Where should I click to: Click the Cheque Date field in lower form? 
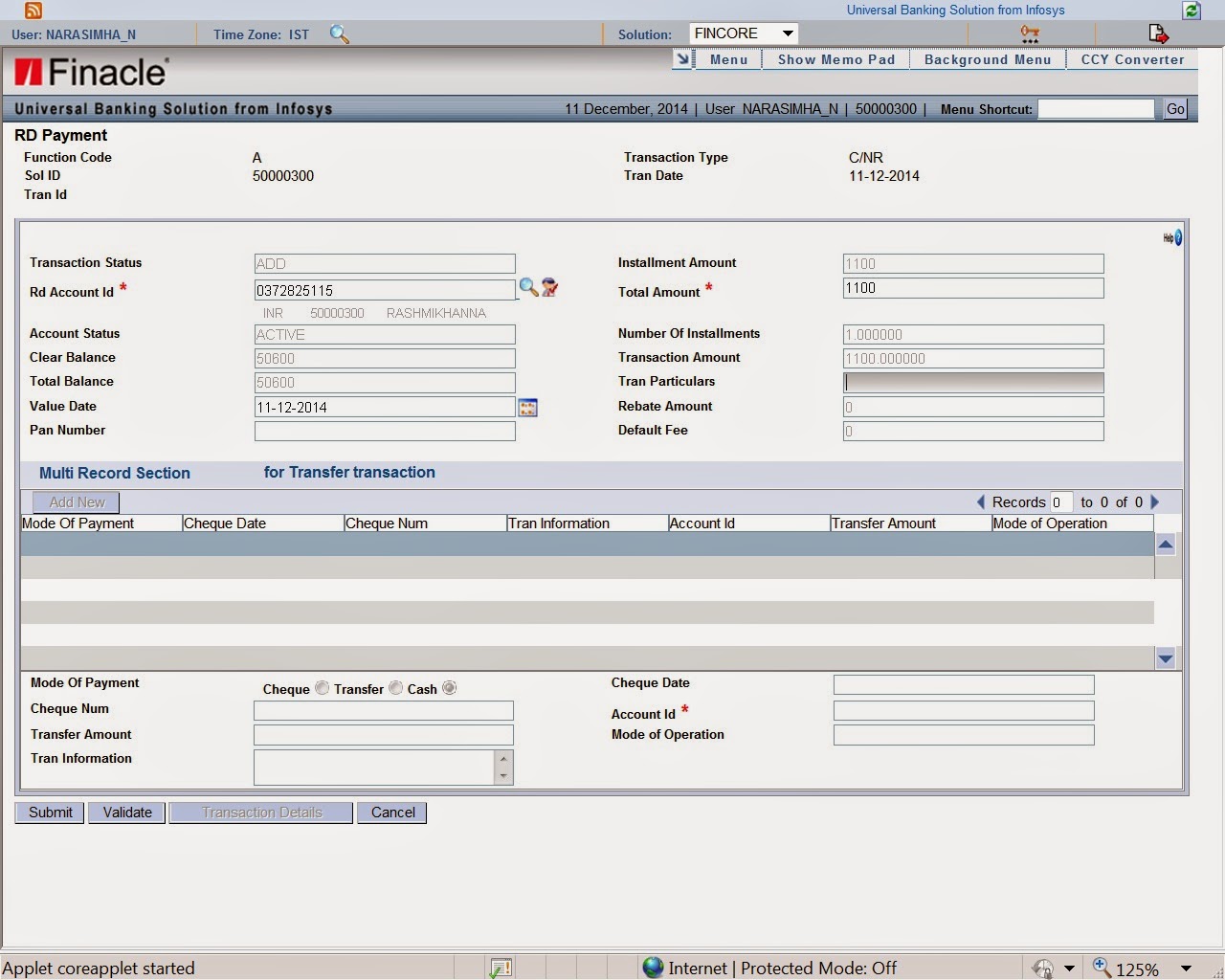964,684
